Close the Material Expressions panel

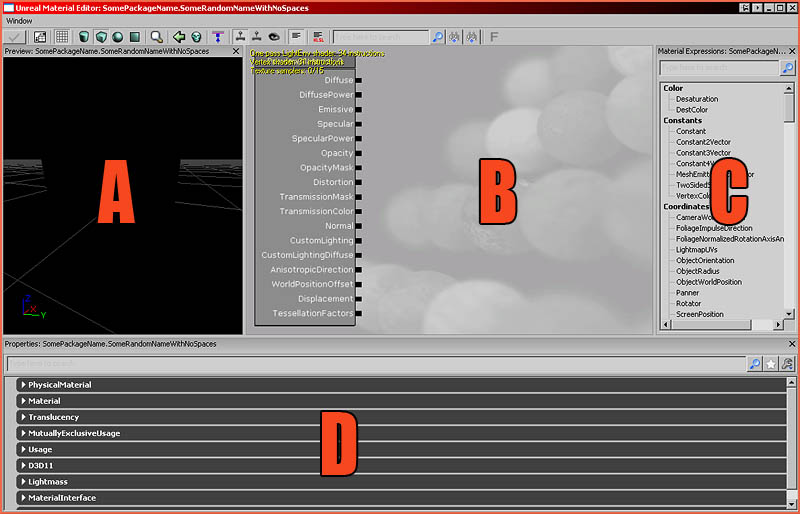792,51
